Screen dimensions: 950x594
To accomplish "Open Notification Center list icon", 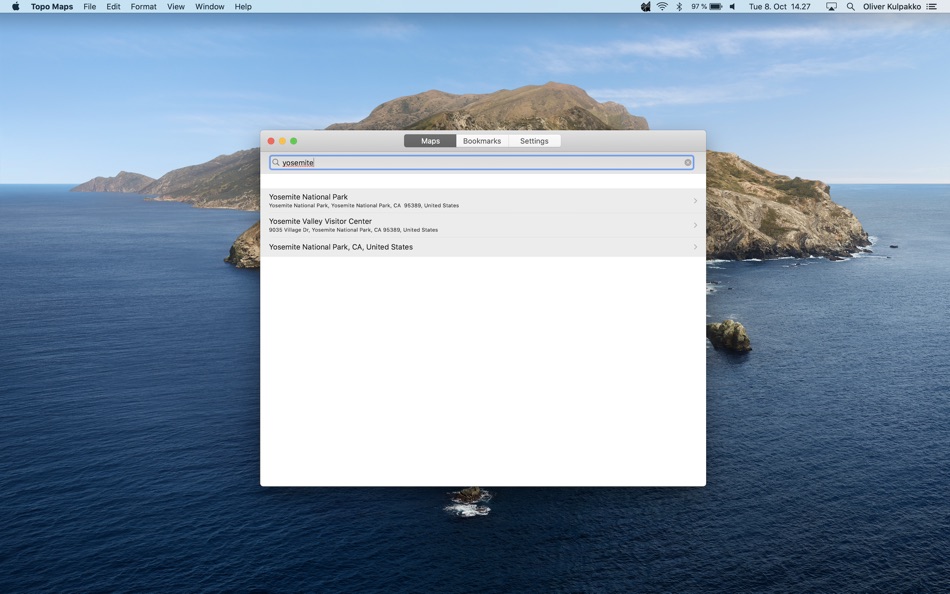I will [x=932, y=7].
